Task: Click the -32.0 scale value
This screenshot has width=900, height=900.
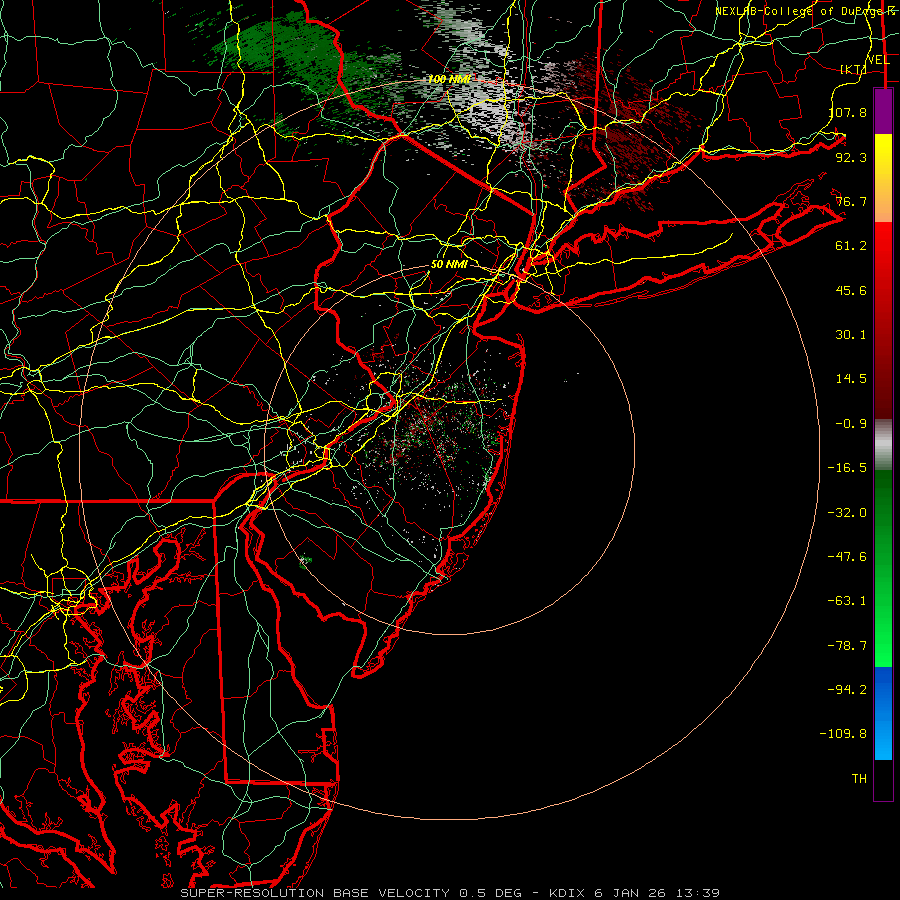Action: pyautogui.click(x=847, y=512)
